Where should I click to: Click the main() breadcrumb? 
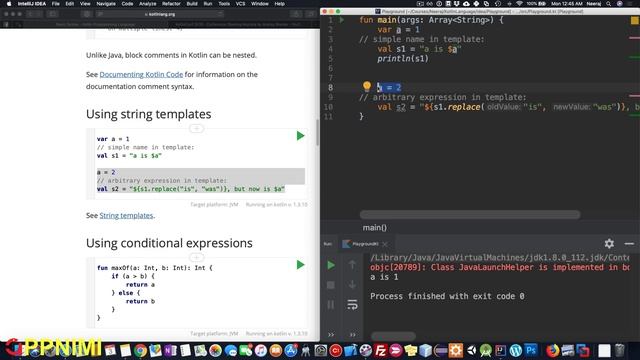[x=374, y=228]
